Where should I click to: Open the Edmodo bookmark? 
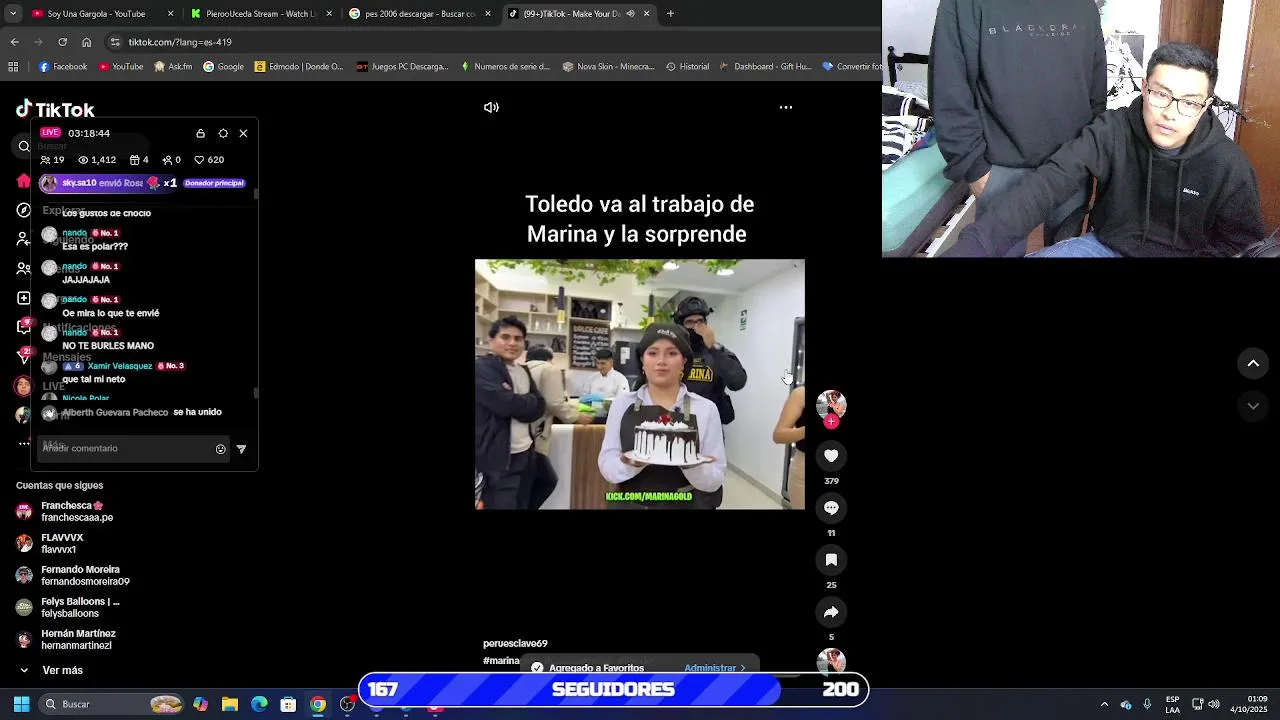click(x=299, y=67)
